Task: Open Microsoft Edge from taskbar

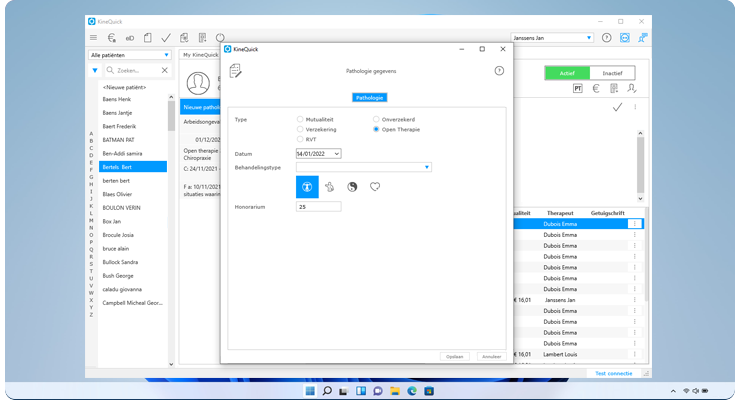Action: click(412, 391)
